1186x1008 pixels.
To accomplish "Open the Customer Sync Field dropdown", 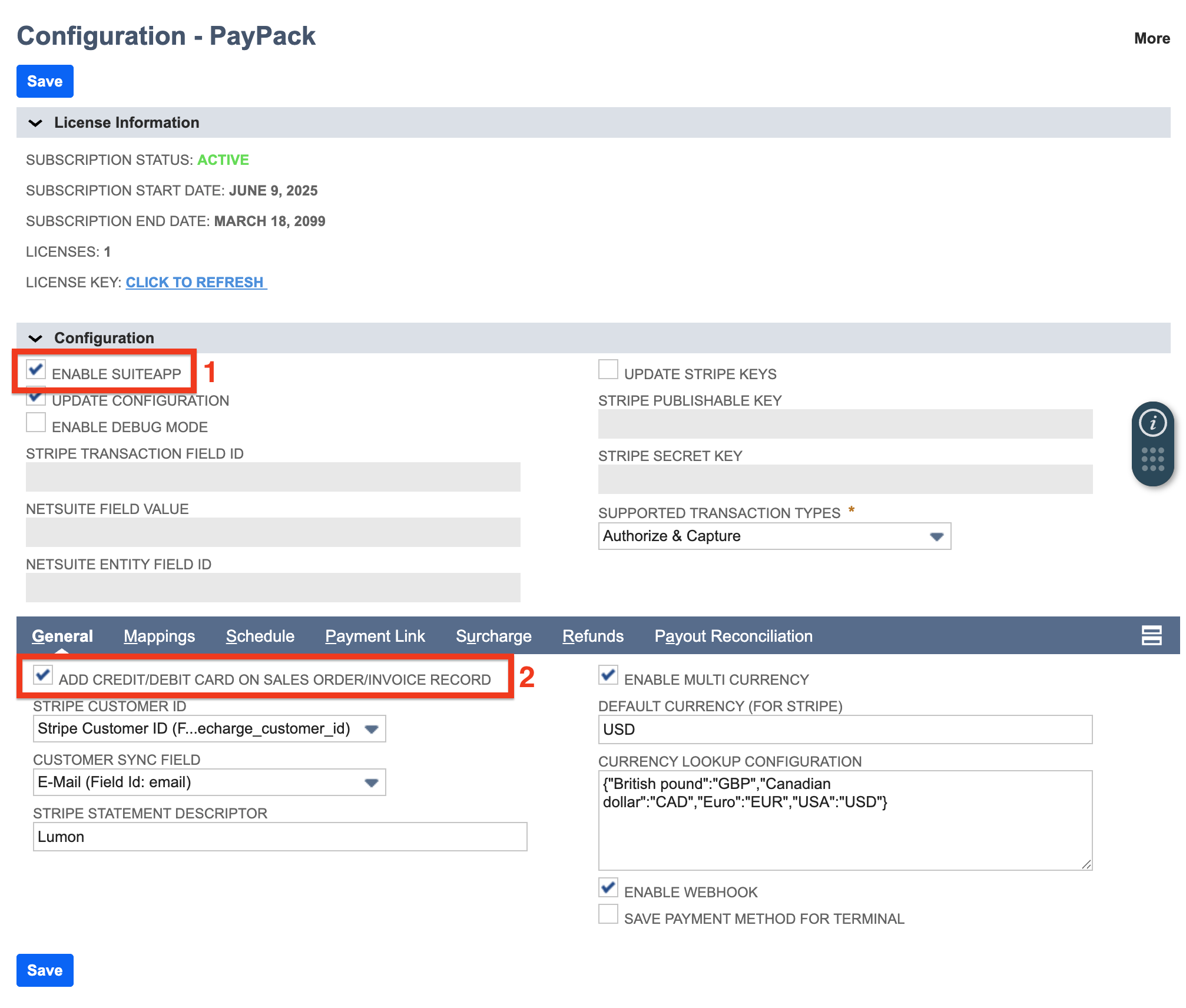I will click(x=209, y=782).
